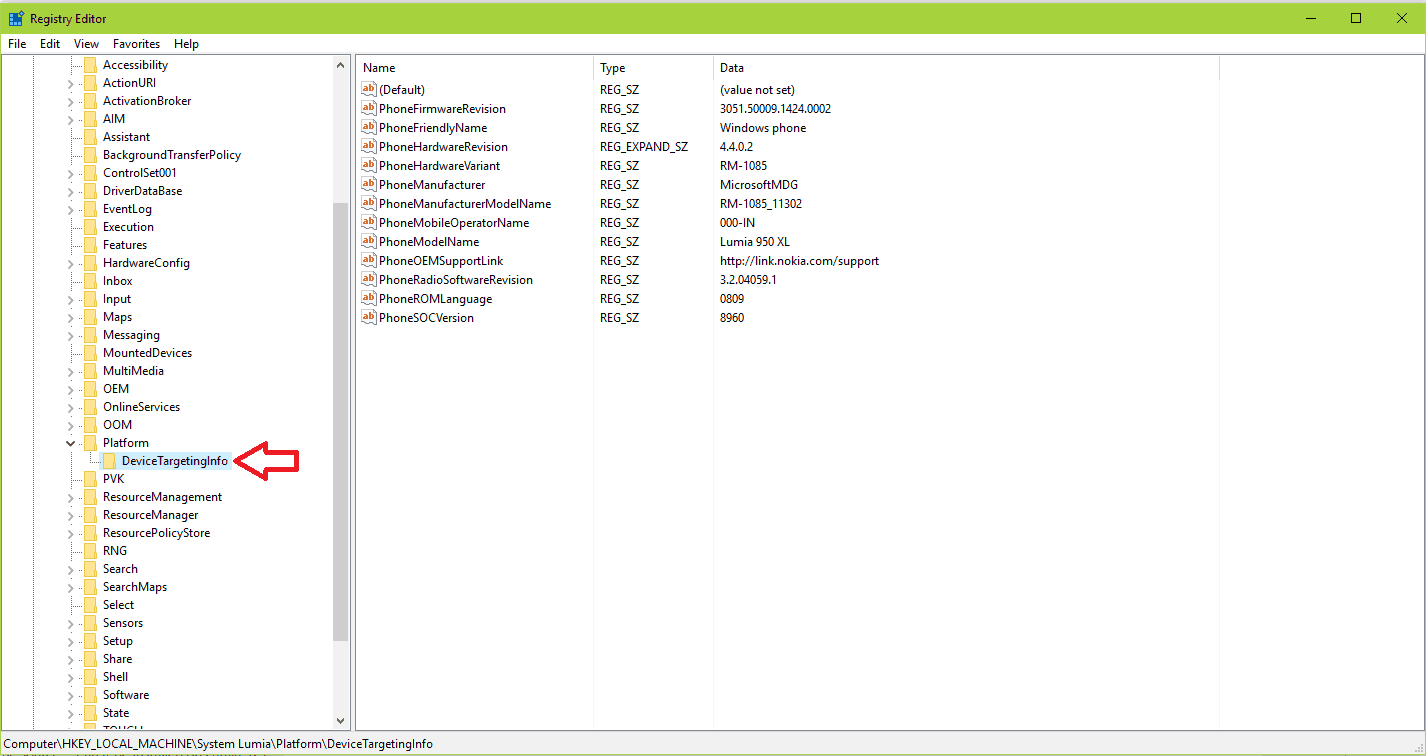Click data value '3051.50009.1424.0002'
The image size is (1426, 756).
coord(775,109)
